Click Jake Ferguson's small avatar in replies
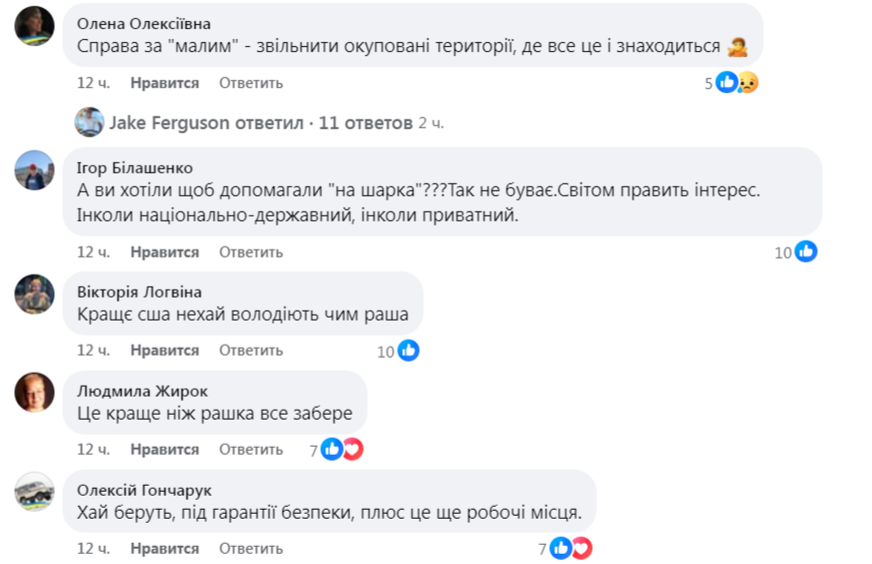 pyautogui.click(x=90, y=122)
